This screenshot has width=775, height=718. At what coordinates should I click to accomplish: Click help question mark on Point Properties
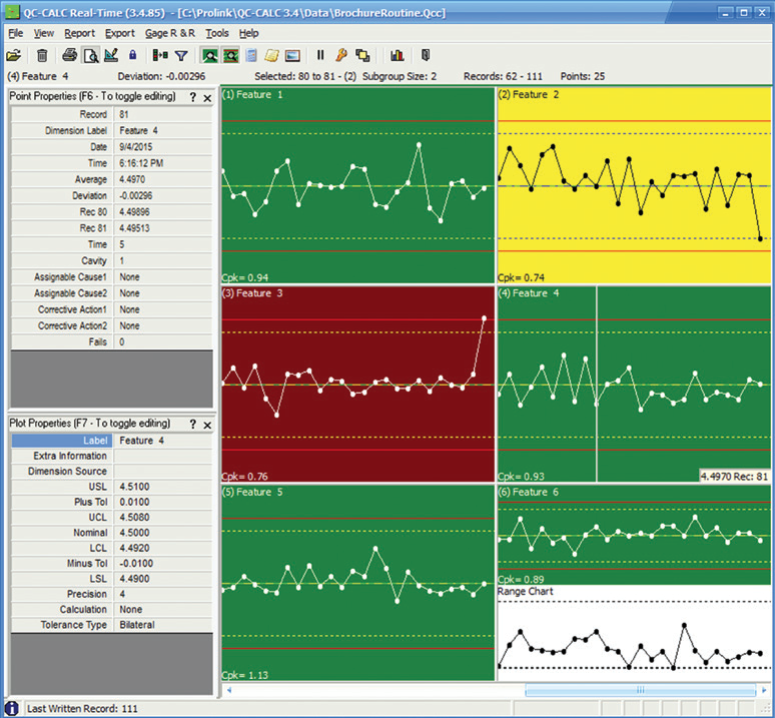tap(193, 98)
